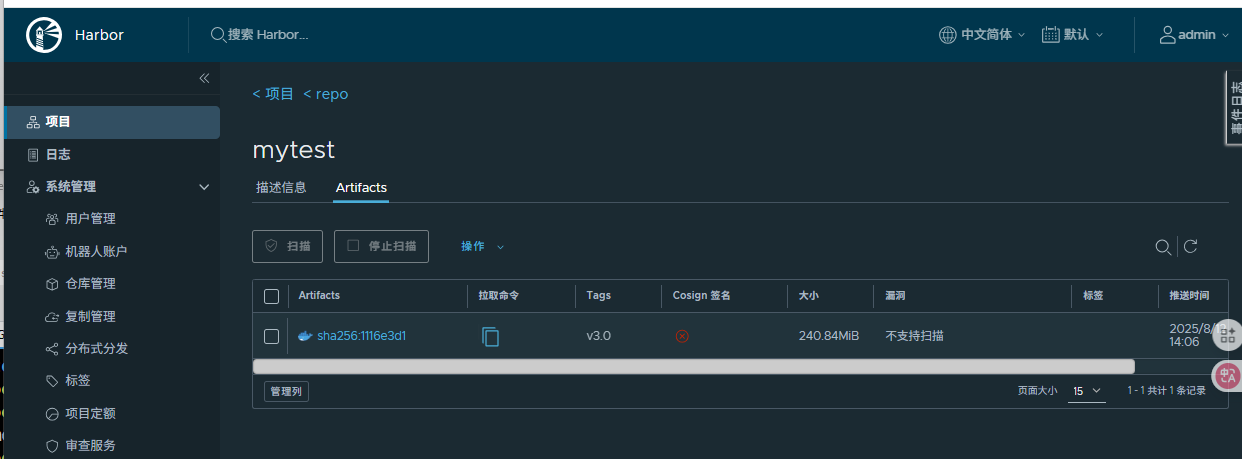Copy pull command for sha256:1116e3d1
Image resolution: width=1242 pixels, height=459 pixels.
(490, 336)
